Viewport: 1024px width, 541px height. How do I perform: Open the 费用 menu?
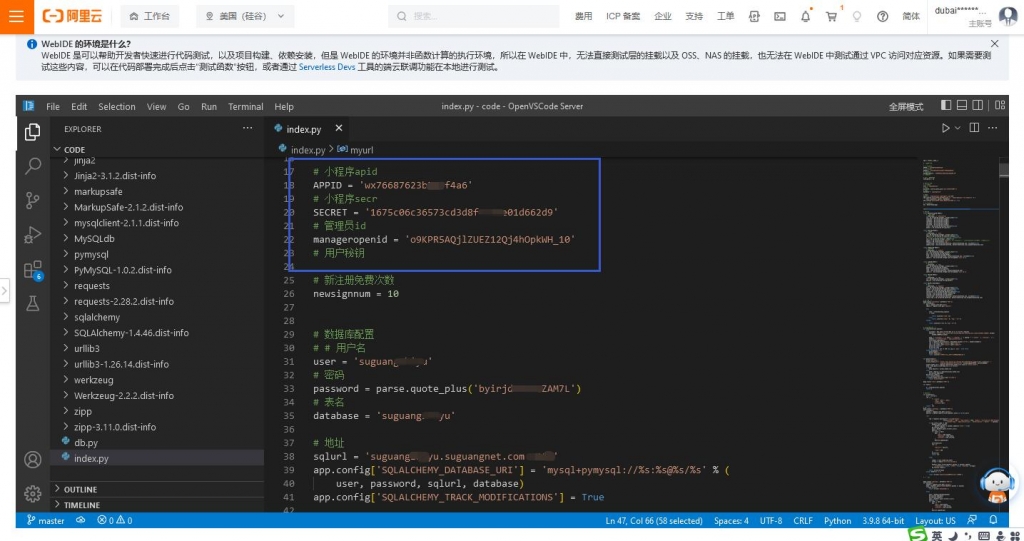(x=583, y=16)
